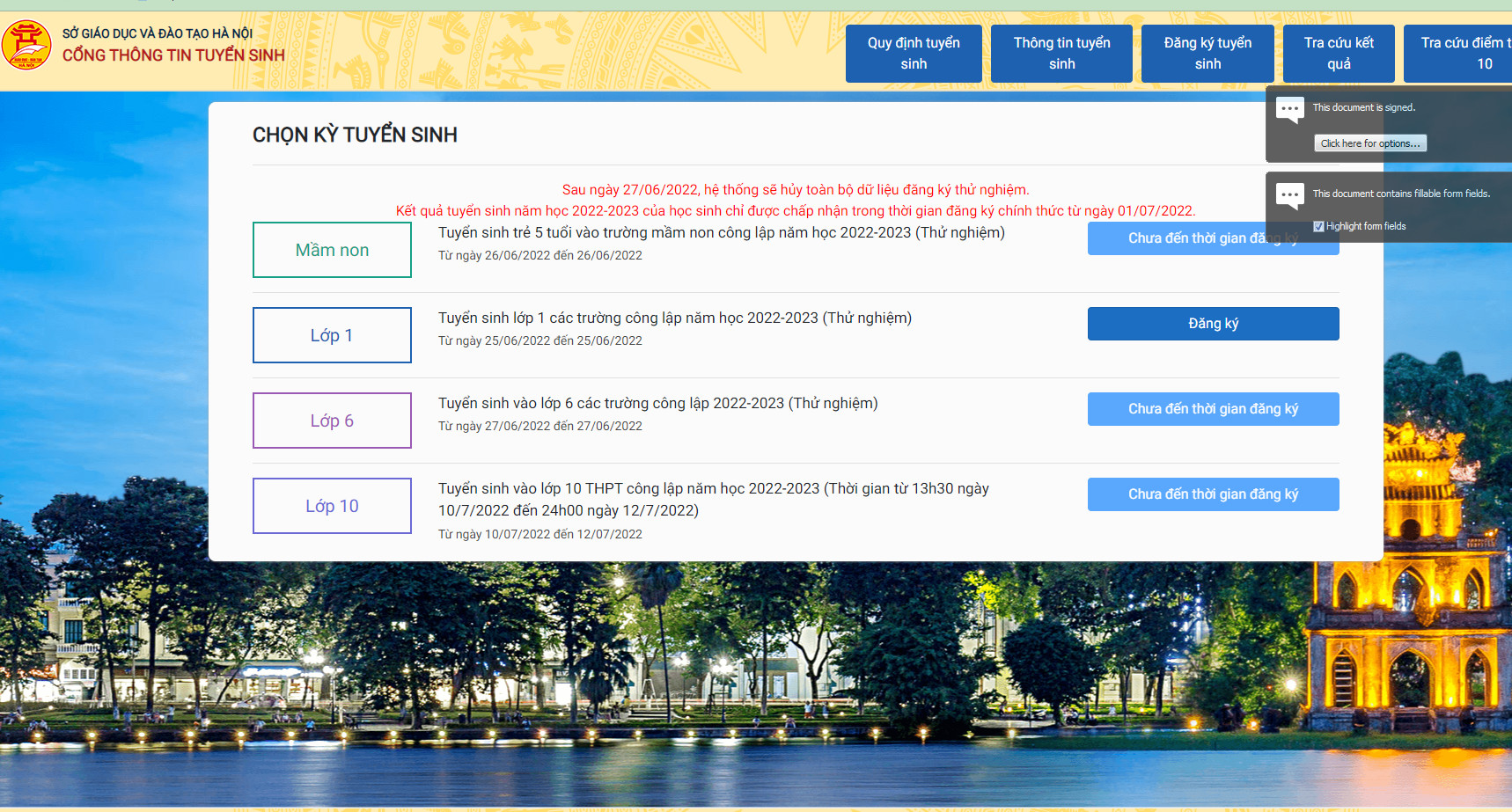Click speech bubble icon beside fillable form fields message

pyautogui.click(x=1289, y=195)
